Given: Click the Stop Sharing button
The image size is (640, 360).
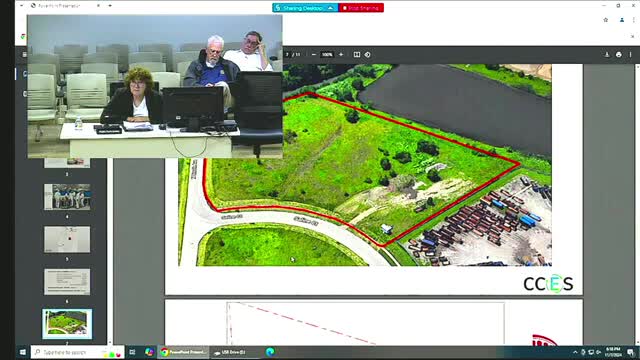Looking at the screenshot, I should 361,8.
